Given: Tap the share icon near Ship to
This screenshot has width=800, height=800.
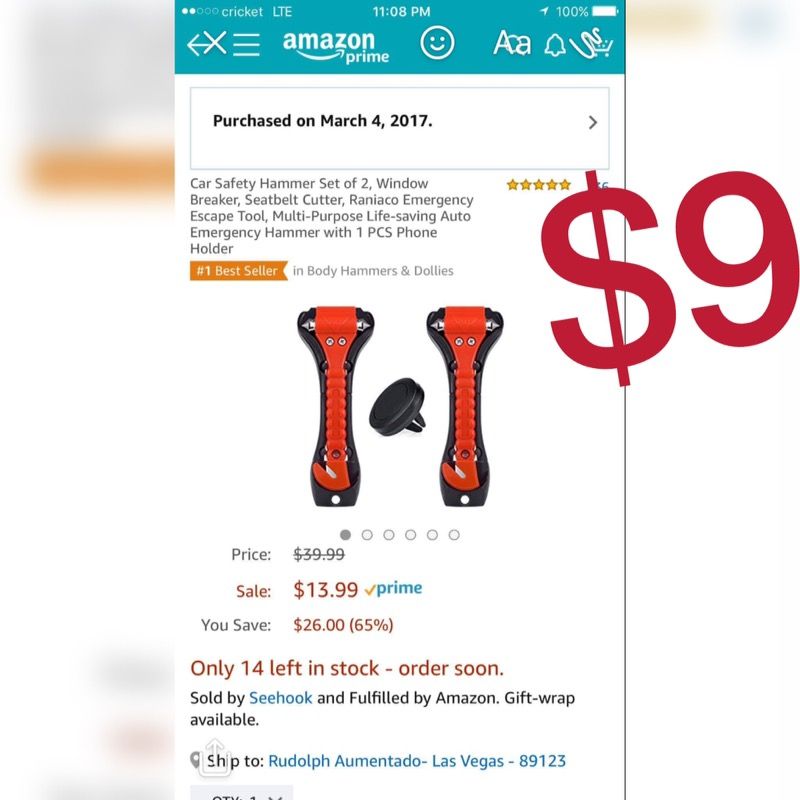Looking at the screenshot, I should (215, 757).
